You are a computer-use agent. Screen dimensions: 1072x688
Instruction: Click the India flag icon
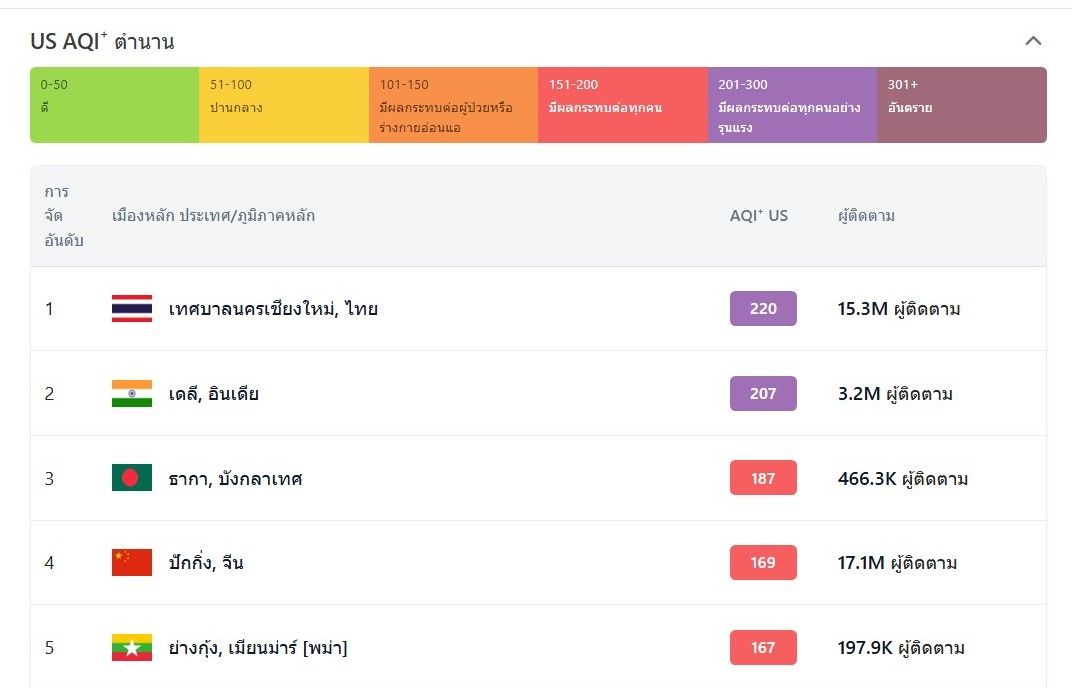click(x=132, y=393)
